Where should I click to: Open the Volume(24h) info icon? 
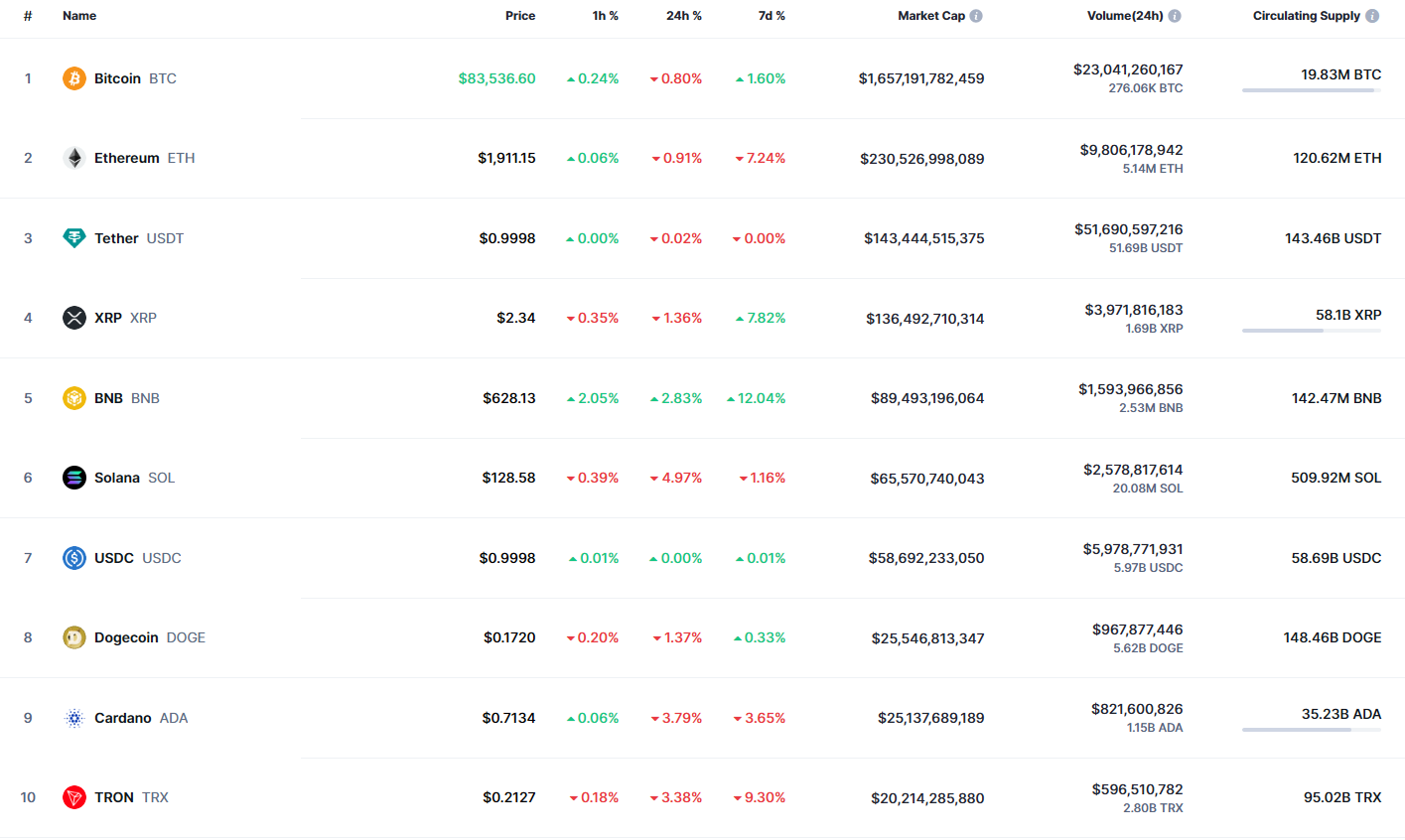click(1175, 16)
